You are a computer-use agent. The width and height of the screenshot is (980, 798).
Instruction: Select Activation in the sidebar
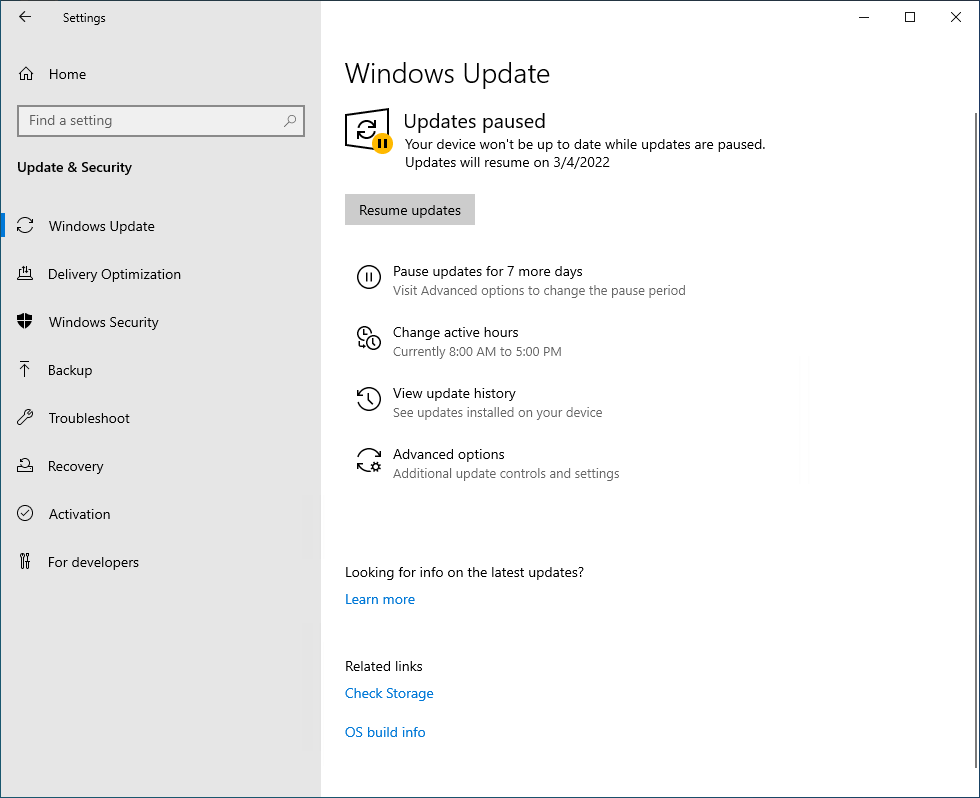[x=79, y=514]
